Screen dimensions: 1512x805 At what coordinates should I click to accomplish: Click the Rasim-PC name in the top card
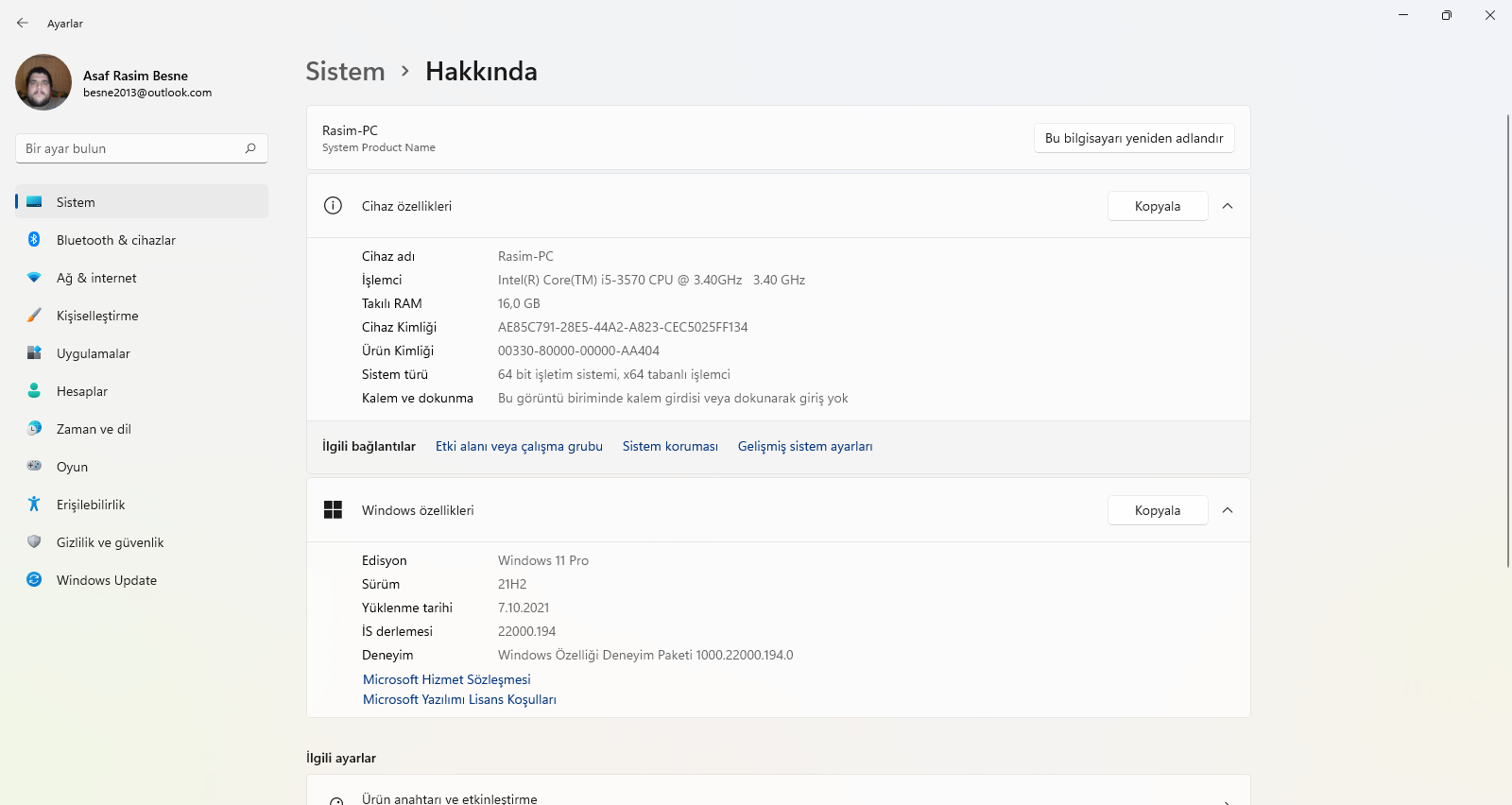350,130
